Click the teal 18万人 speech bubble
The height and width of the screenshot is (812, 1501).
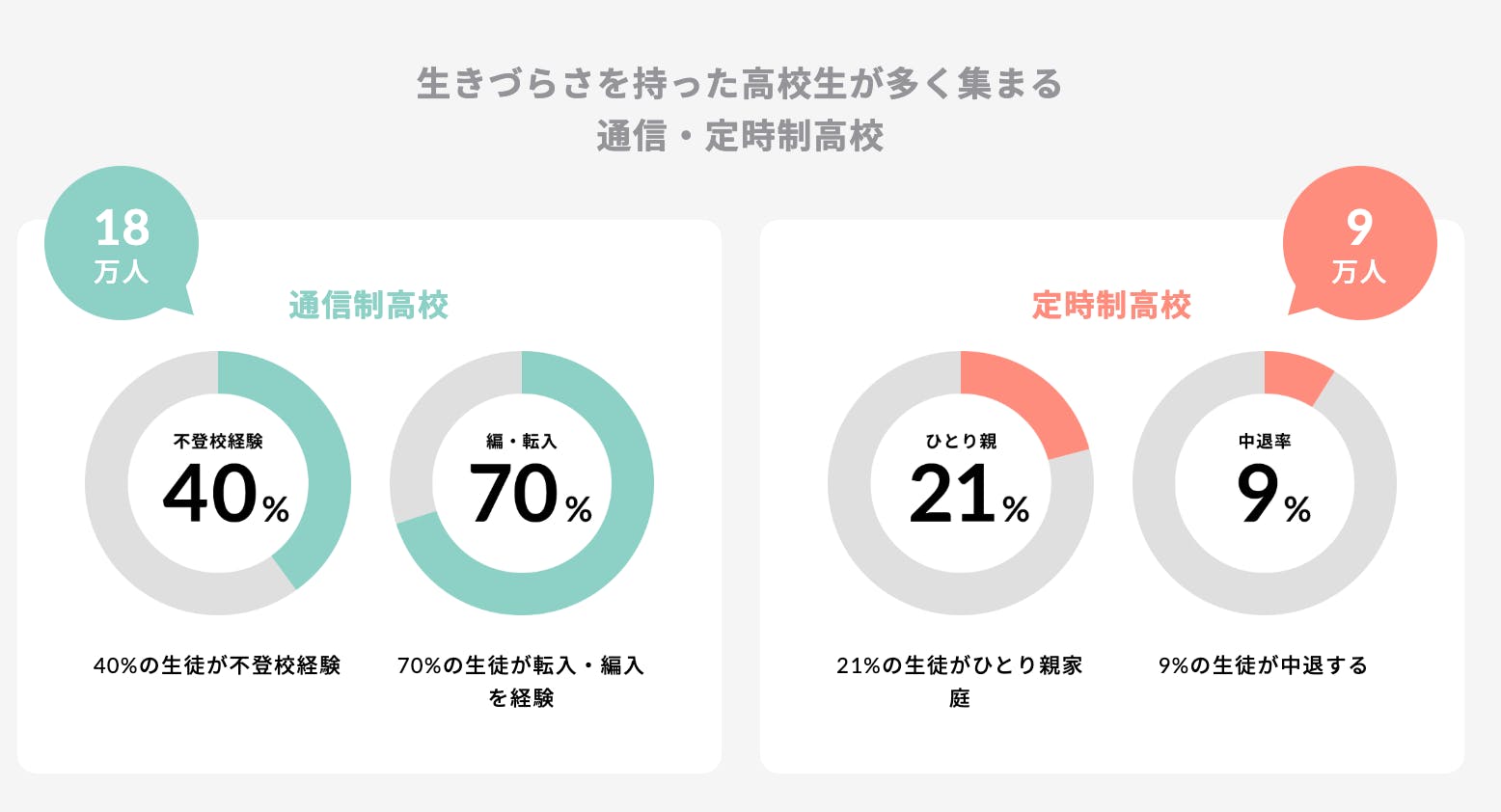point(122,243)
